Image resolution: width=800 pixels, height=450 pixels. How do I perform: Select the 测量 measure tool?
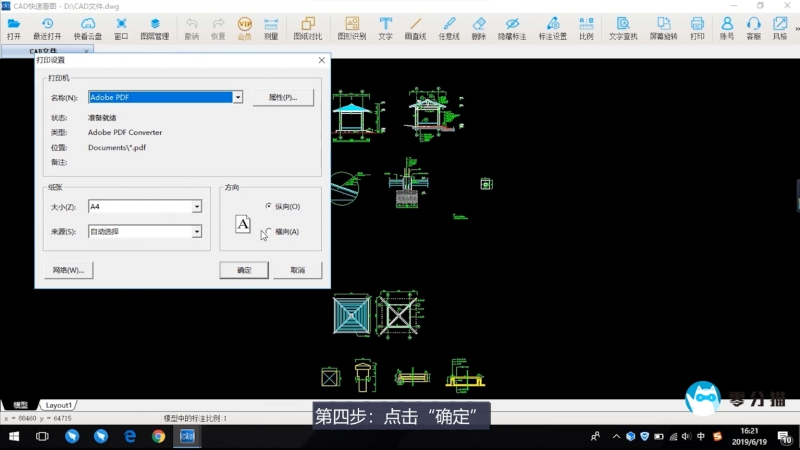[x=271, y=27]
